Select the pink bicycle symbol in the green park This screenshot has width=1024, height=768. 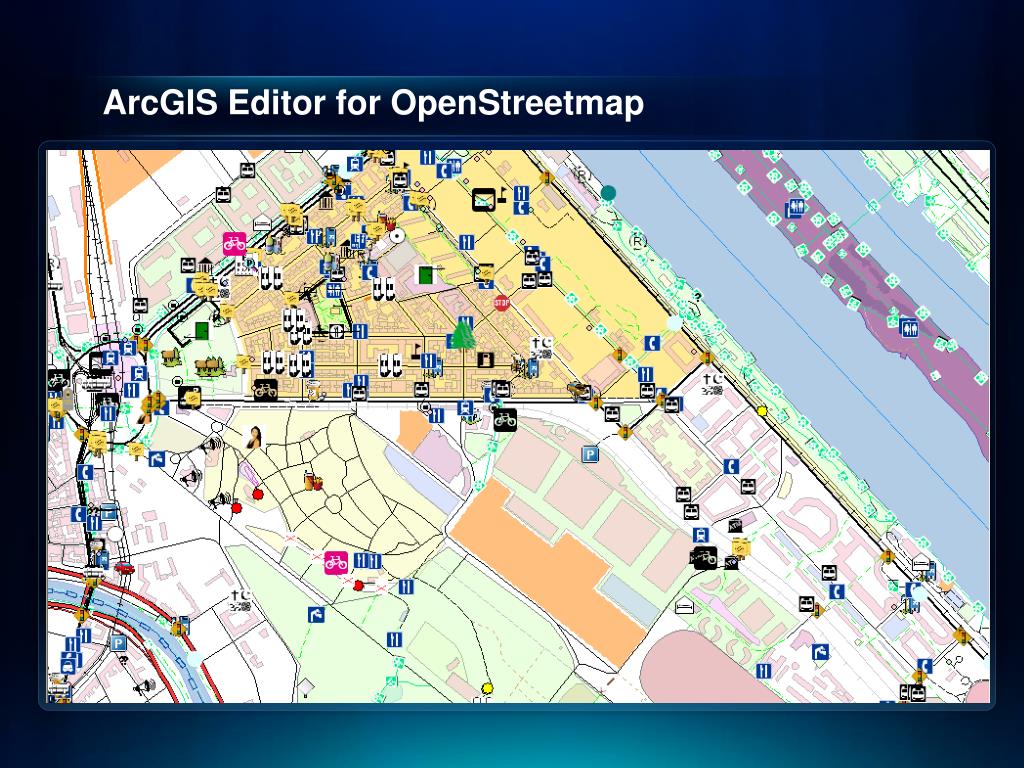[x=336, y=562]
